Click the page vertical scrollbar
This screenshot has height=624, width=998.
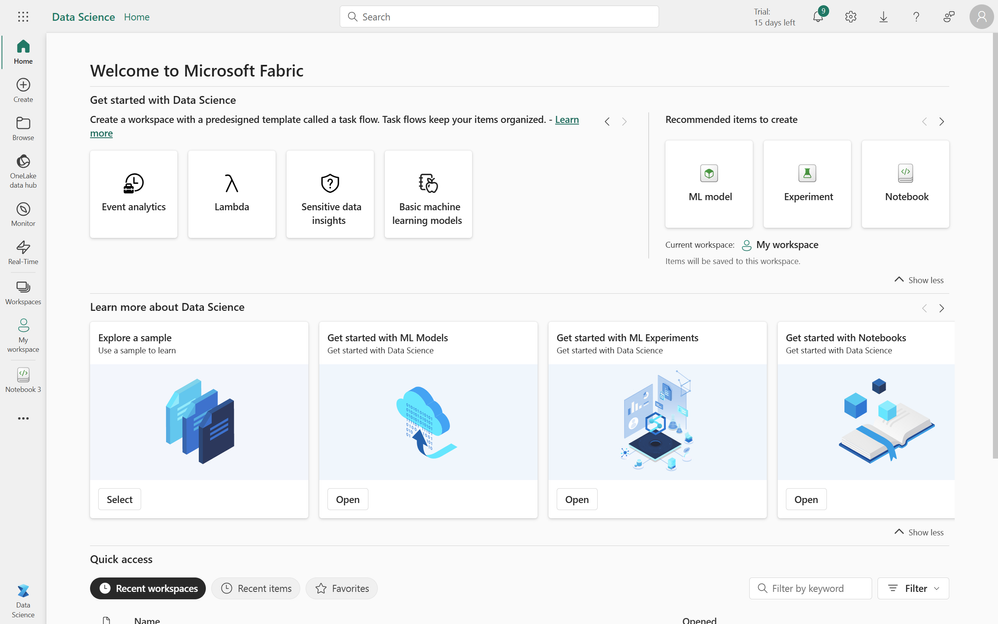click(x=995, y=245)
